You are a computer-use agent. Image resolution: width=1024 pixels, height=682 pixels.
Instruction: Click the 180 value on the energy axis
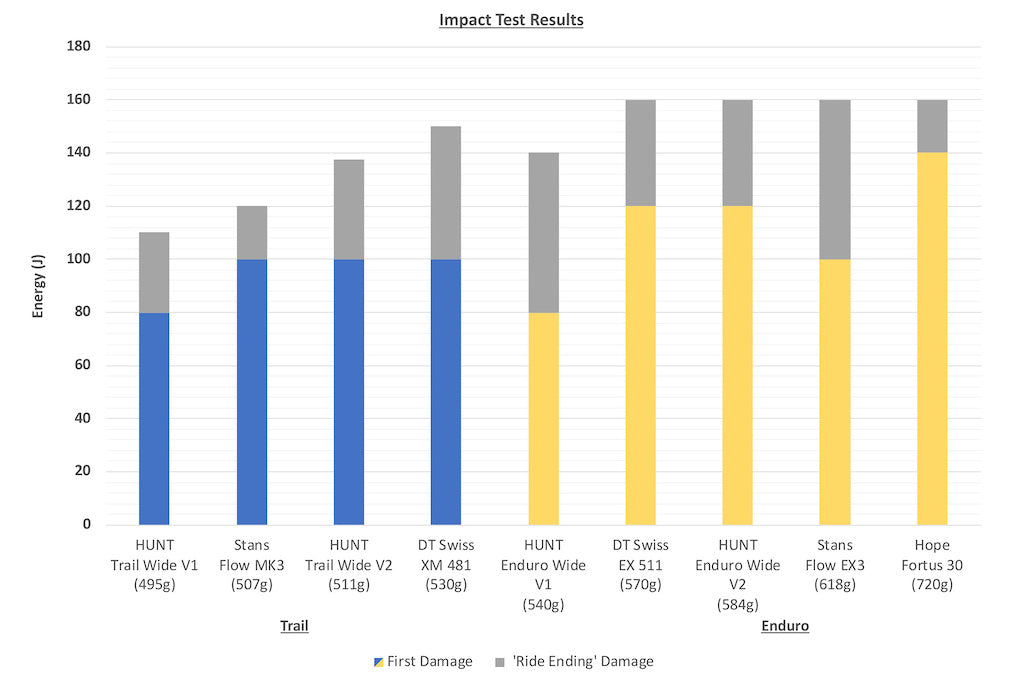click(79, 47)
